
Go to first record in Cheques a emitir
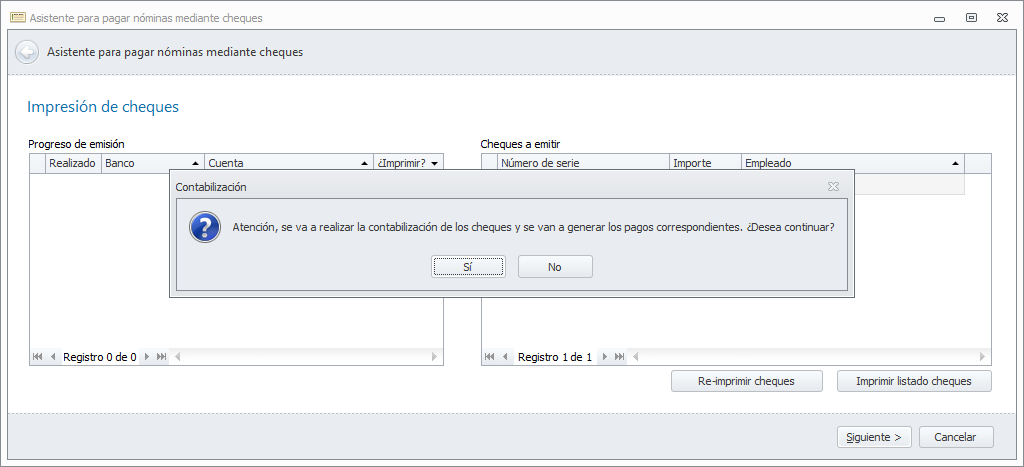pyautogui.click(x=491, y=357)
